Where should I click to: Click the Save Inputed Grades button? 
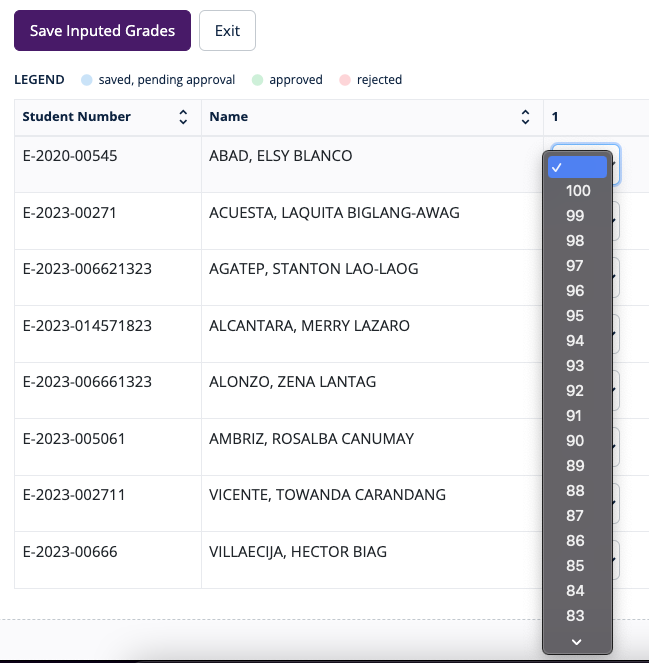tap(102, 31)
